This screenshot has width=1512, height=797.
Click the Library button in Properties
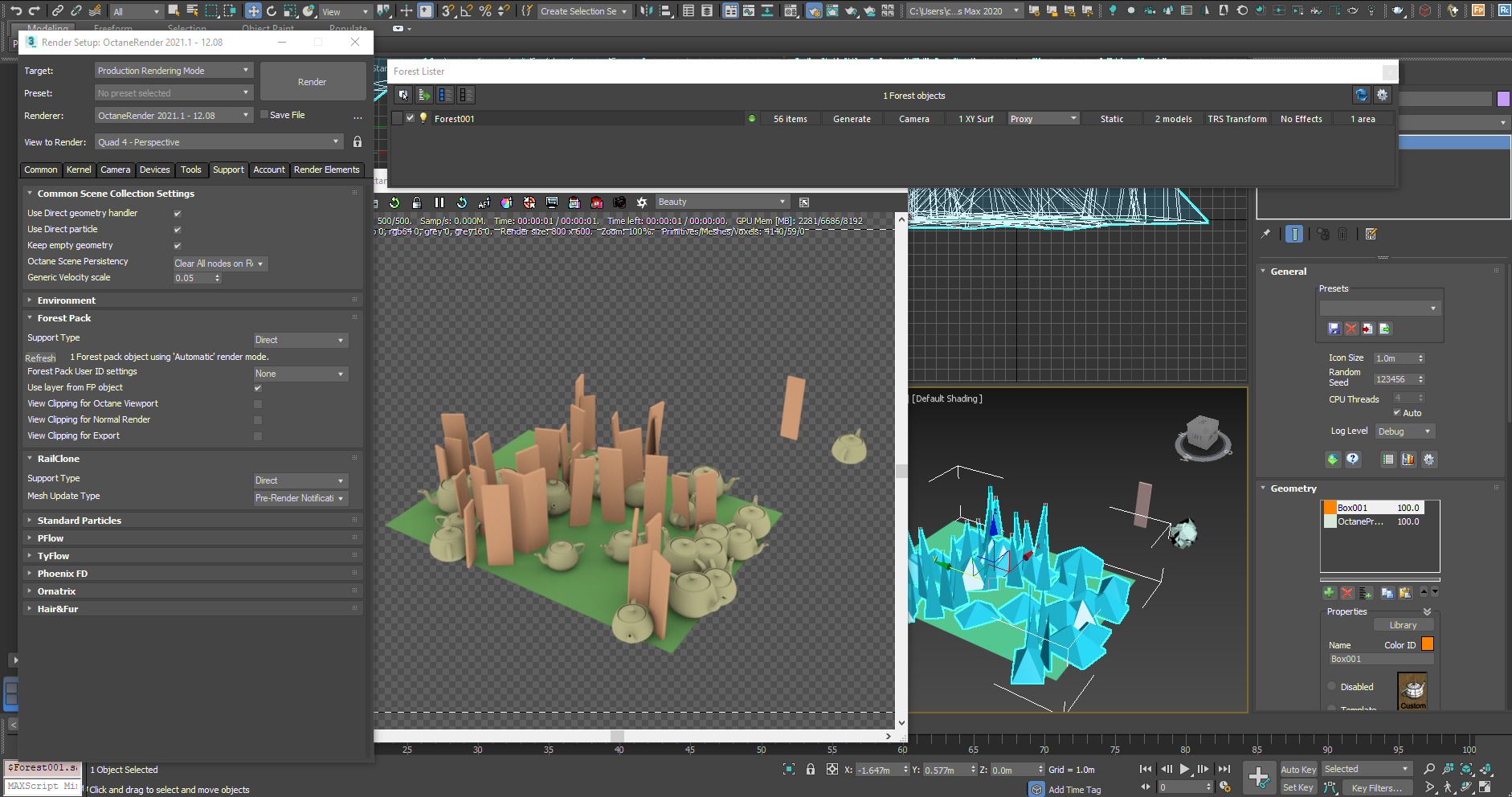tap(1403, 625)
